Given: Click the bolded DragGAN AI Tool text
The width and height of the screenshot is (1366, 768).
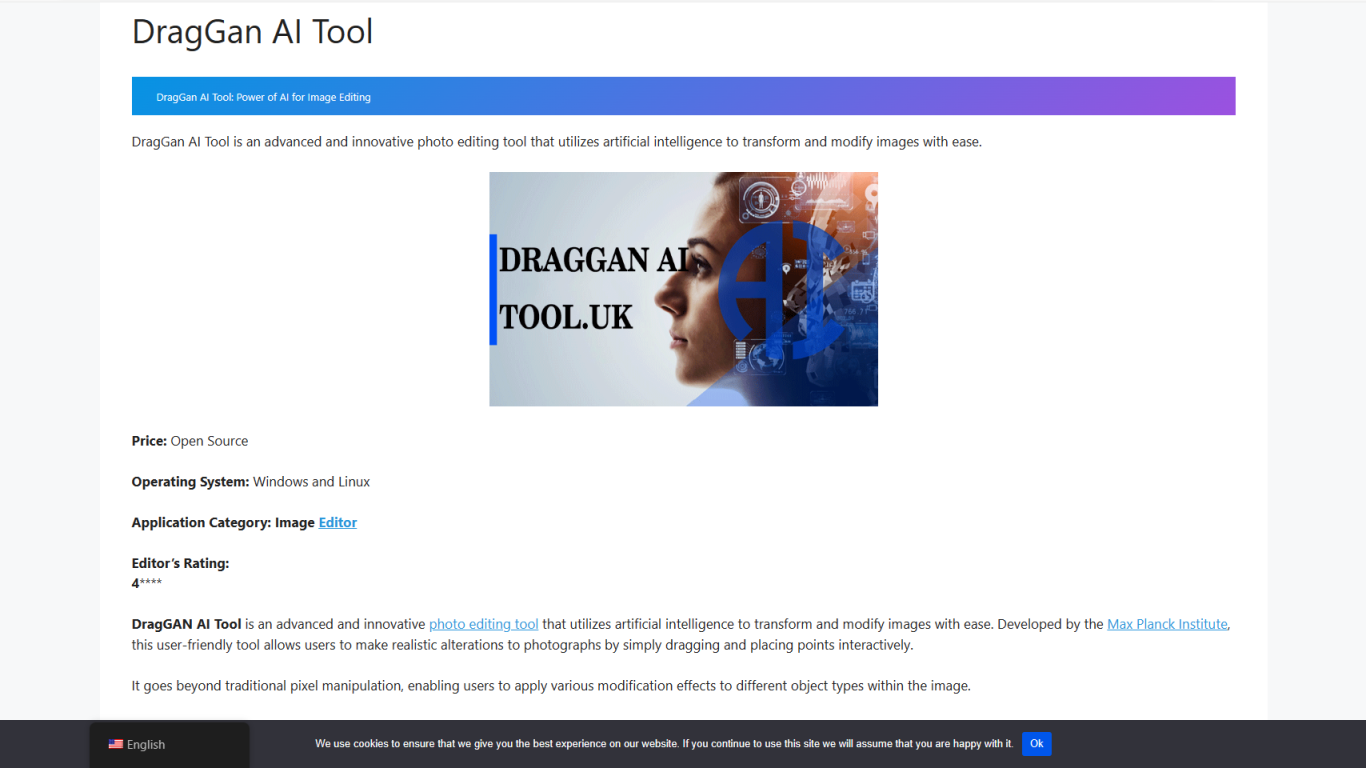Looking at the screenshot, I should coord(186,623).
